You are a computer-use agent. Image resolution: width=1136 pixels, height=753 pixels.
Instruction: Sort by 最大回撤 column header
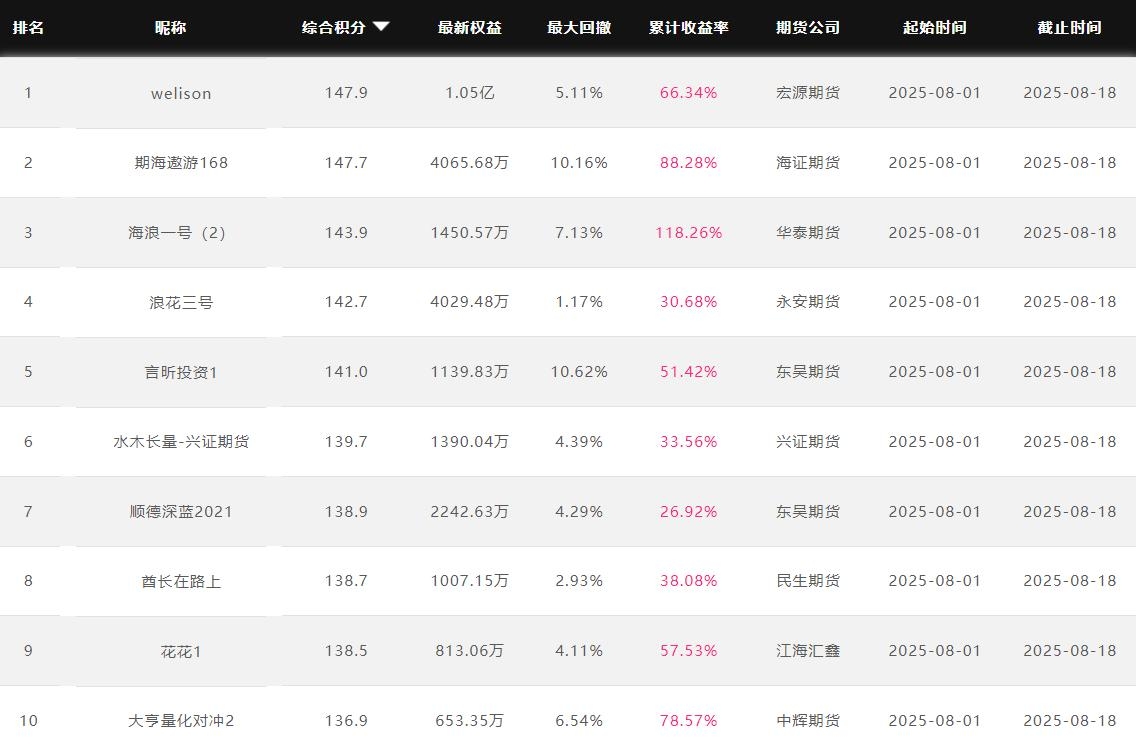click(578, 28)
